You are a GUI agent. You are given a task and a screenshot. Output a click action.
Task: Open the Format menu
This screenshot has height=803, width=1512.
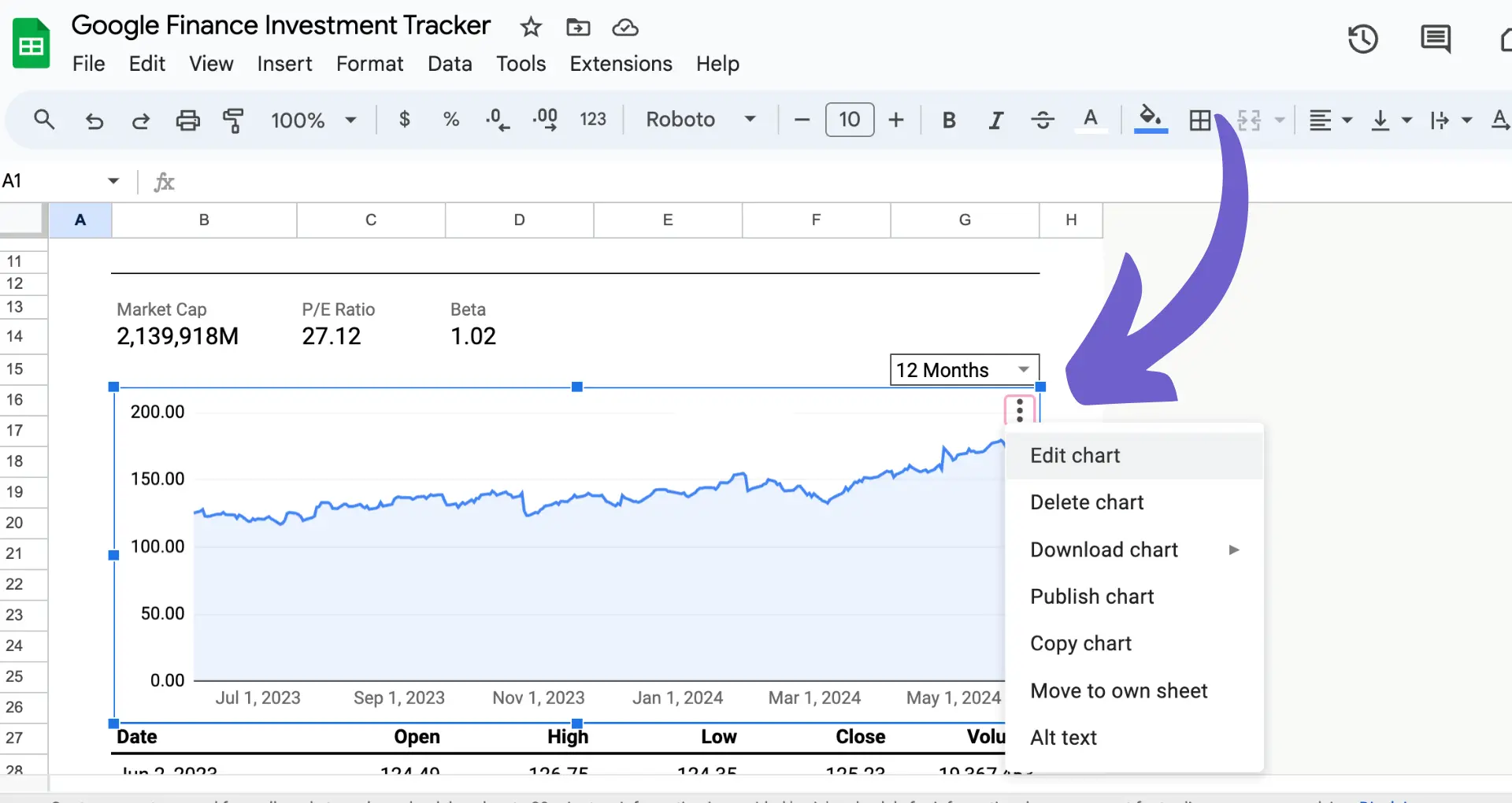369,64
